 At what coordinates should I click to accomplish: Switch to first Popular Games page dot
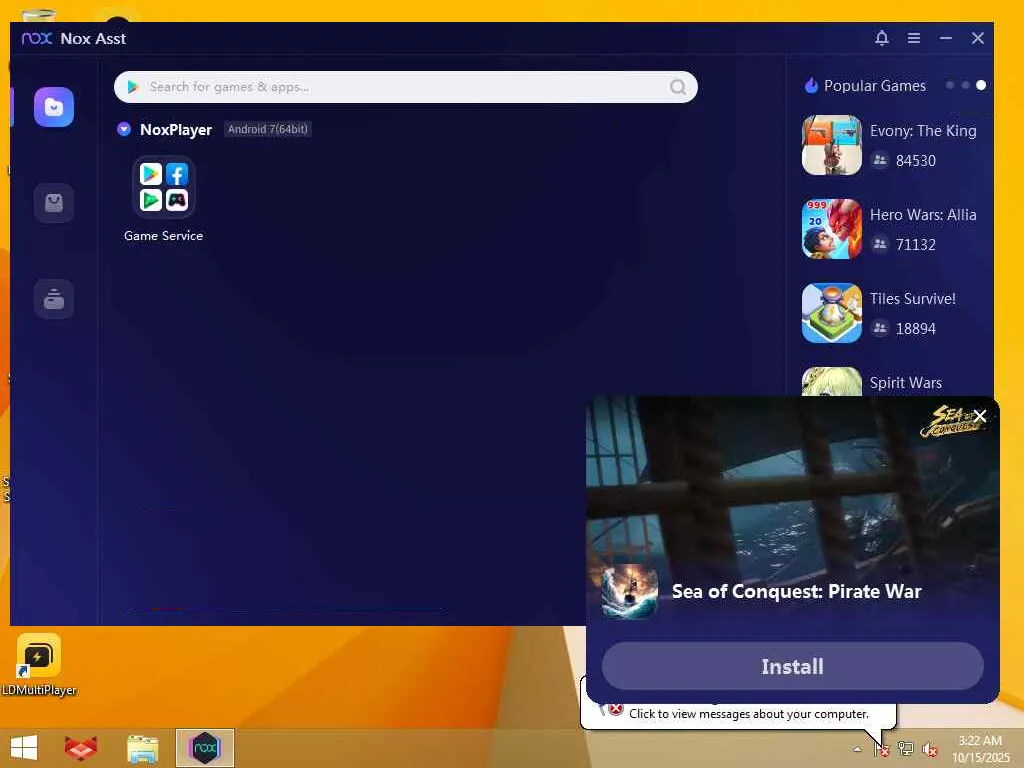[x=950, y=86]
